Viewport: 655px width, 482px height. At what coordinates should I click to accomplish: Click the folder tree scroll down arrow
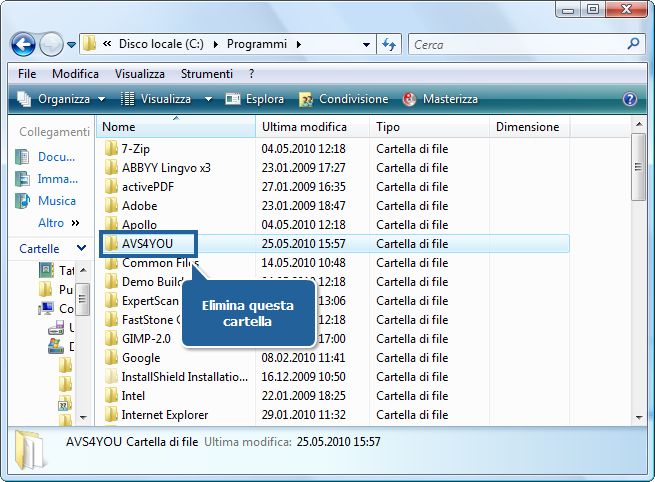(83, 417)
